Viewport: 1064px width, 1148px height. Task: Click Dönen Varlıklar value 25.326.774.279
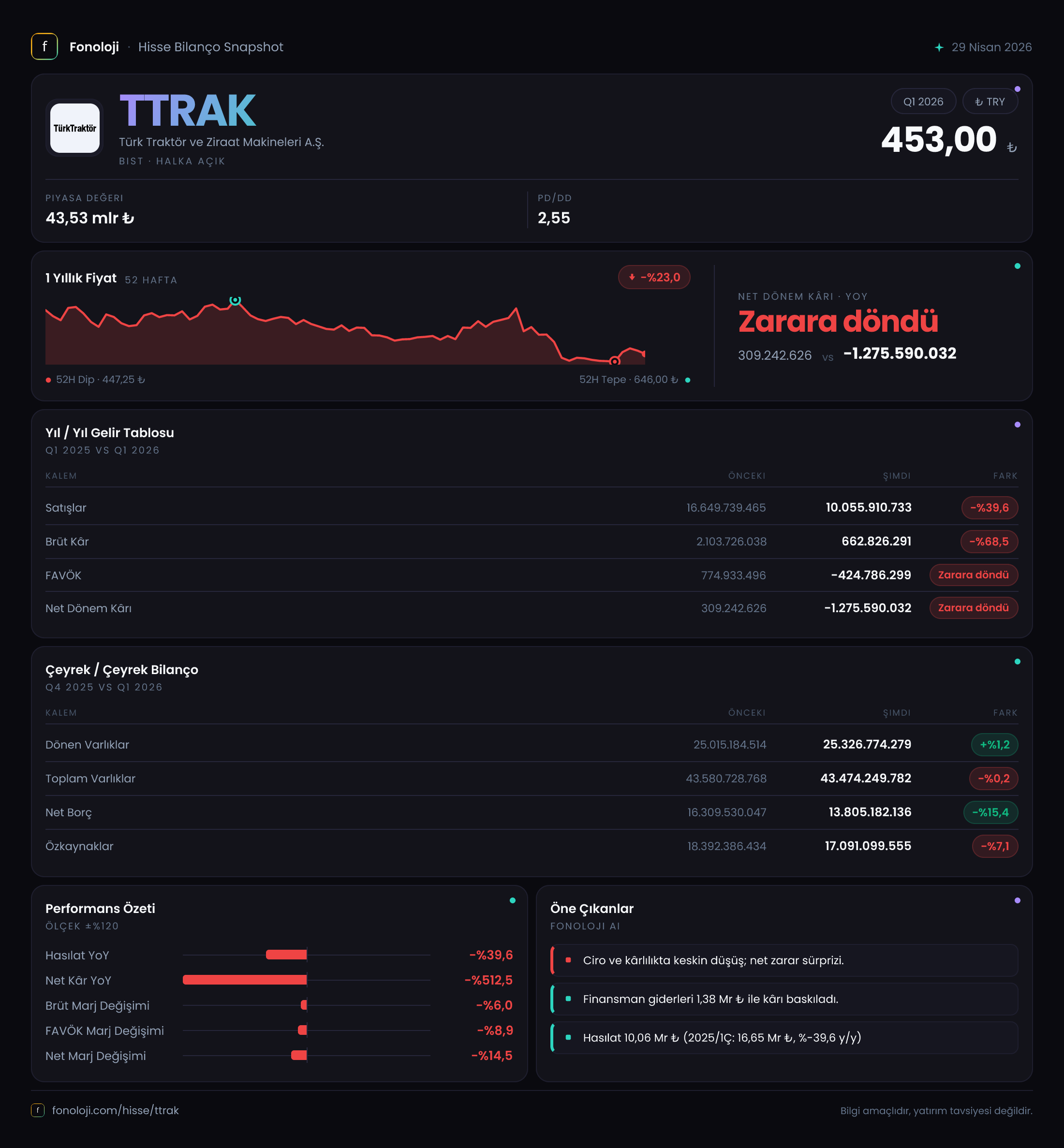point(867,744)
